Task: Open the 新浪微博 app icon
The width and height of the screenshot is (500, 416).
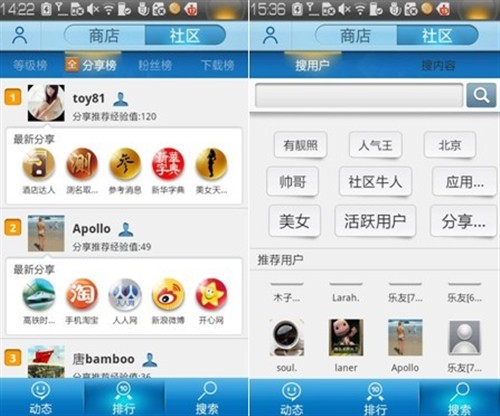Action: (x=168, y=295)
